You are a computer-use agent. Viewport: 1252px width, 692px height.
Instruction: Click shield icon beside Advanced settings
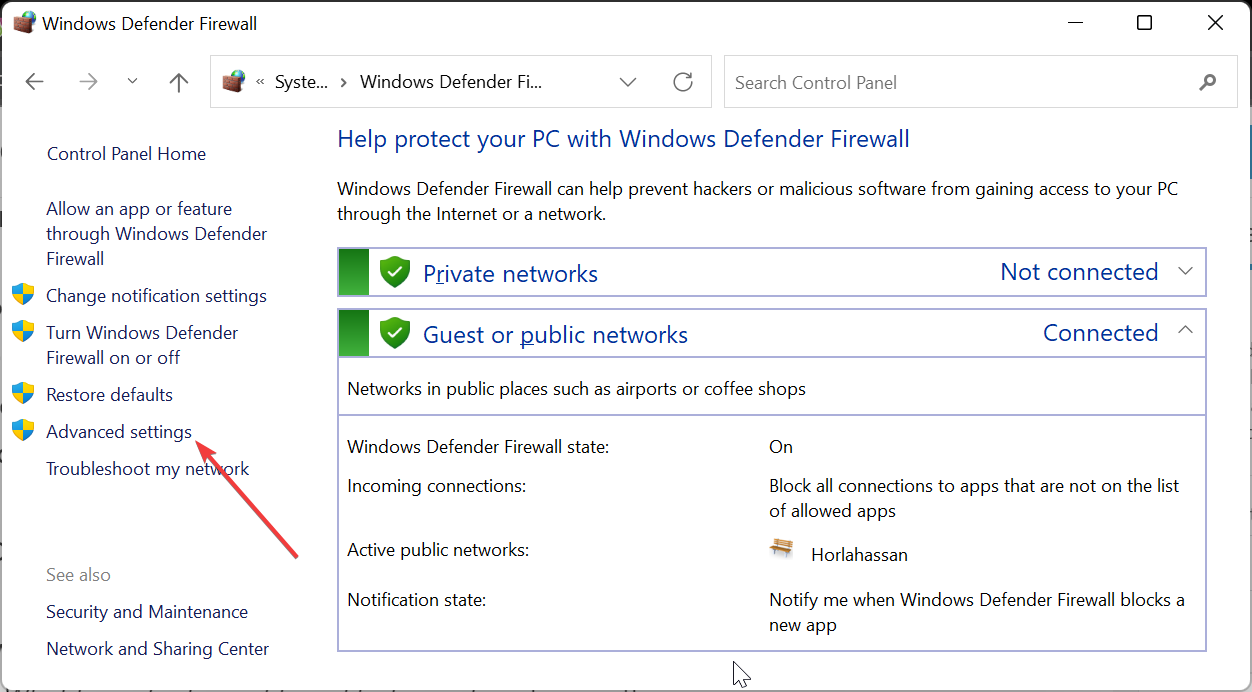pyautogui.click(x=23, y=431)
